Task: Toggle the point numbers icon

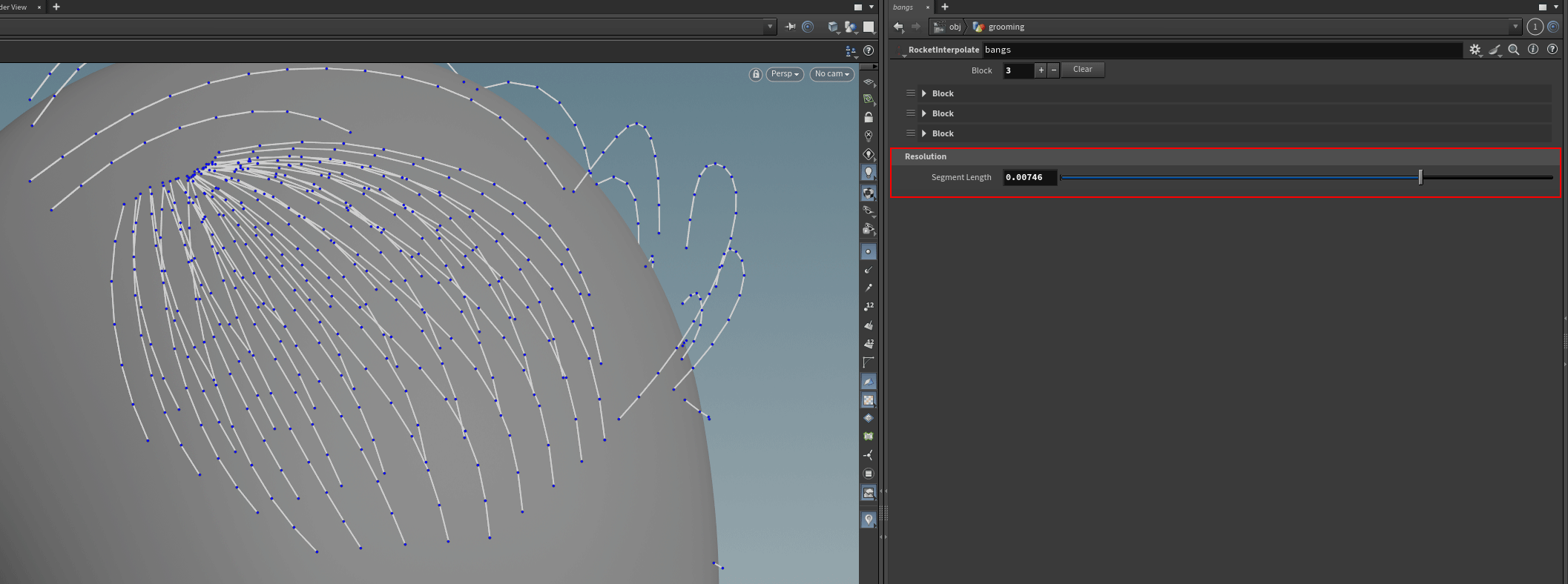Action: [868, 307]
